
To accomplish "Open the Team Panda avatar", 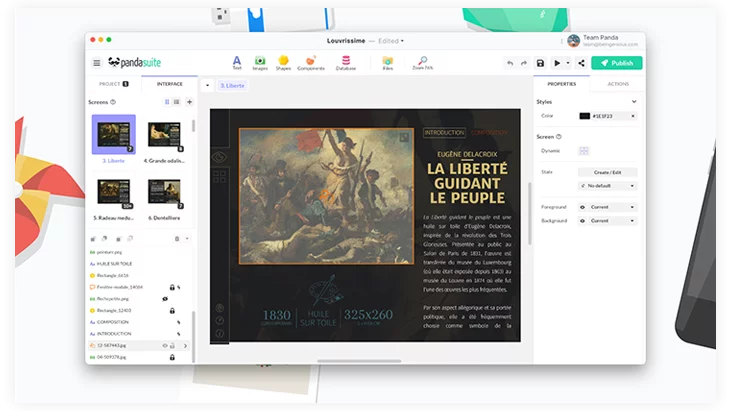I will [574, 41].
